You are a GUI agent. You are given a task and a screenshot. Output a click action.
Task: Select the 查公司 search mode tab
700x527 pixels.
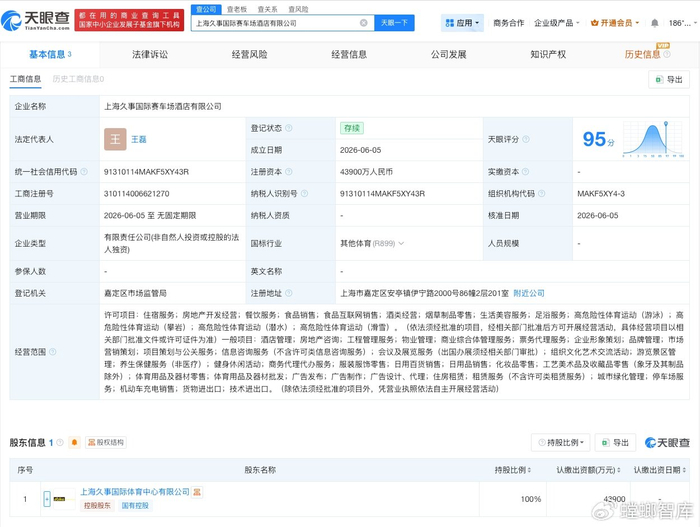click(x=206, y=9)
